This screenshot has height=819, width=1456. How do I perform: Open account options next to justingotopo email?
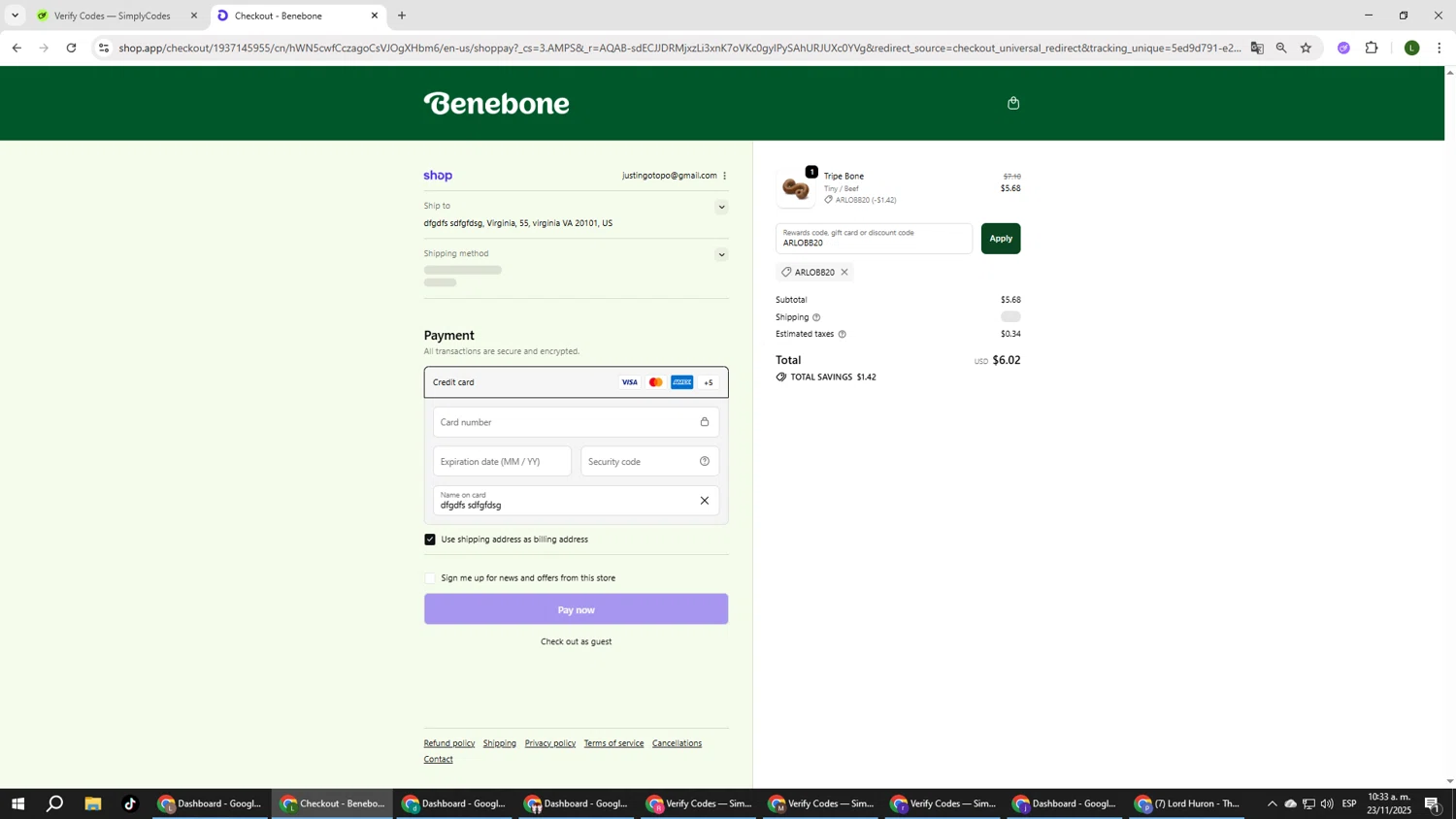724,176
